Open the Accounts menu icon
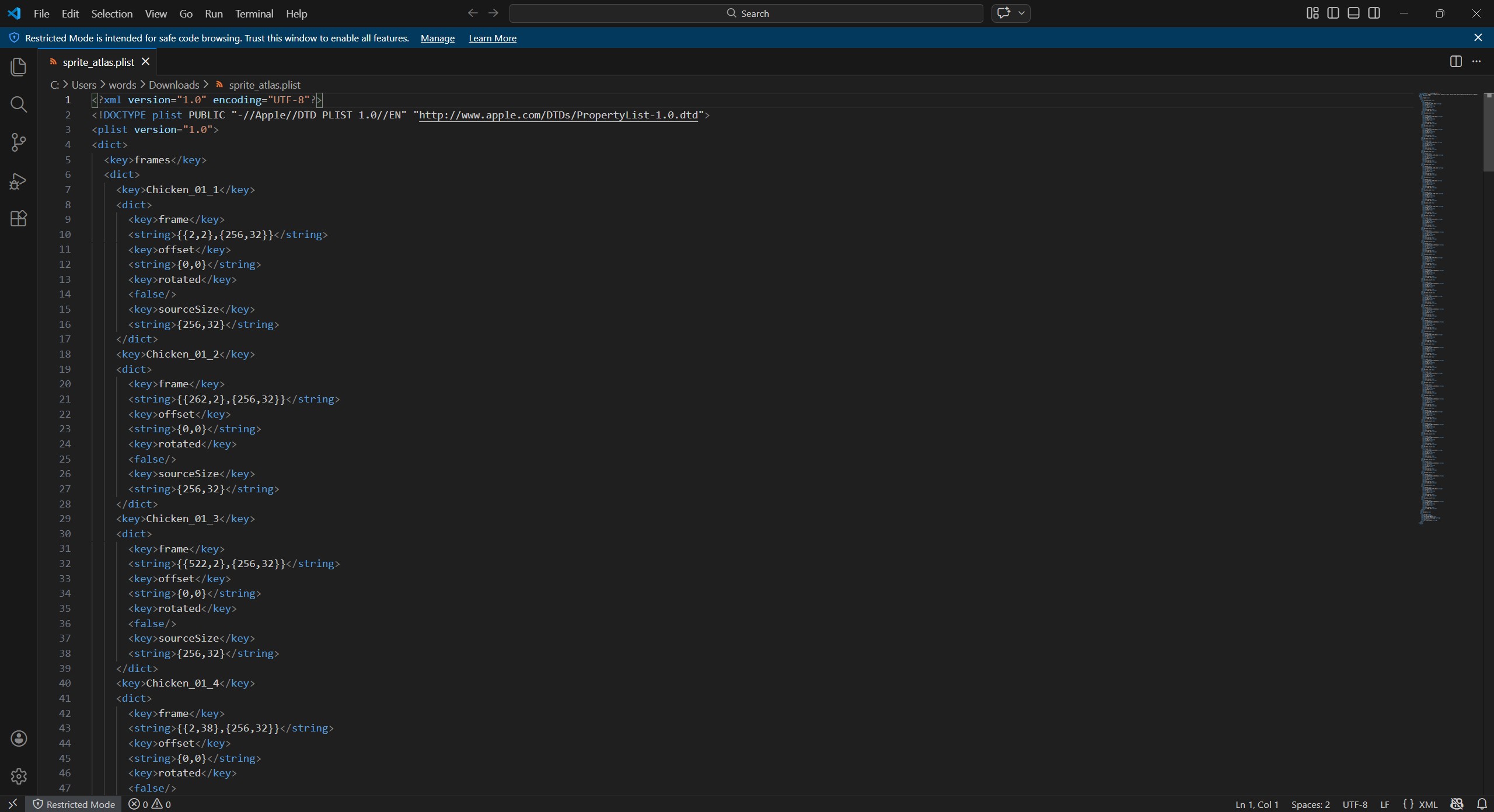1494x812 pixels. pyautogui.click(x=19, y=738)
